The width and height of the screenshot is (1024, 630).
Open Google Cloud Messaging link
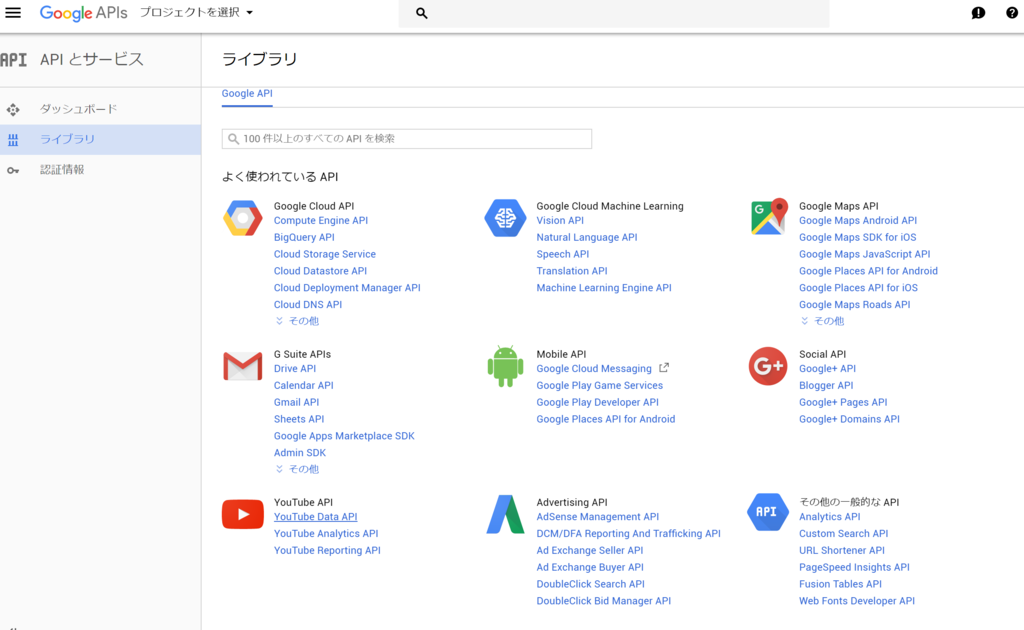tap(594, 369)
